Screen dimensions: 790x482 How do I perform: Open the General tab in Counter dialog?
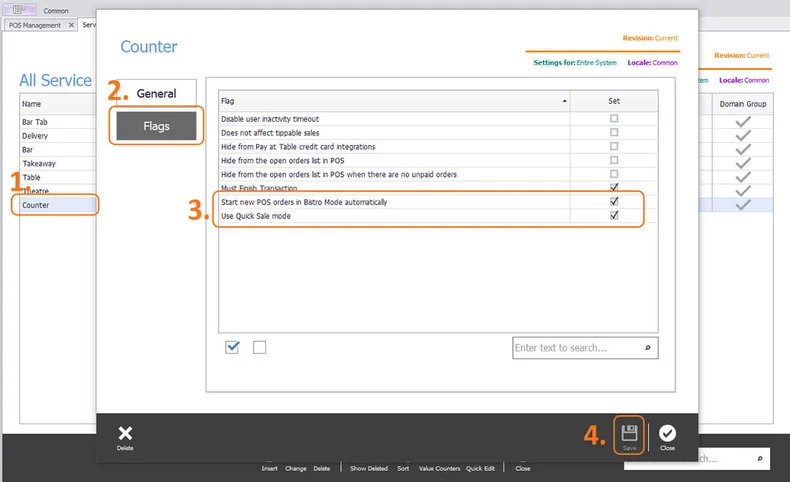(x=156, y=93)
